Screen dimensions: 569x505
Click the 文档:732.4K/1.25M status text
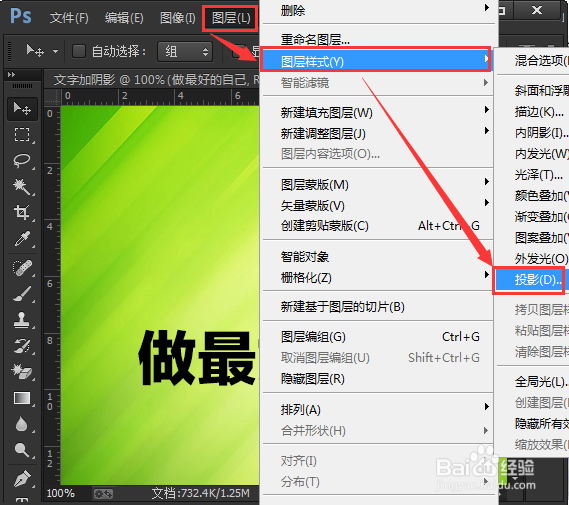point(201,493)
